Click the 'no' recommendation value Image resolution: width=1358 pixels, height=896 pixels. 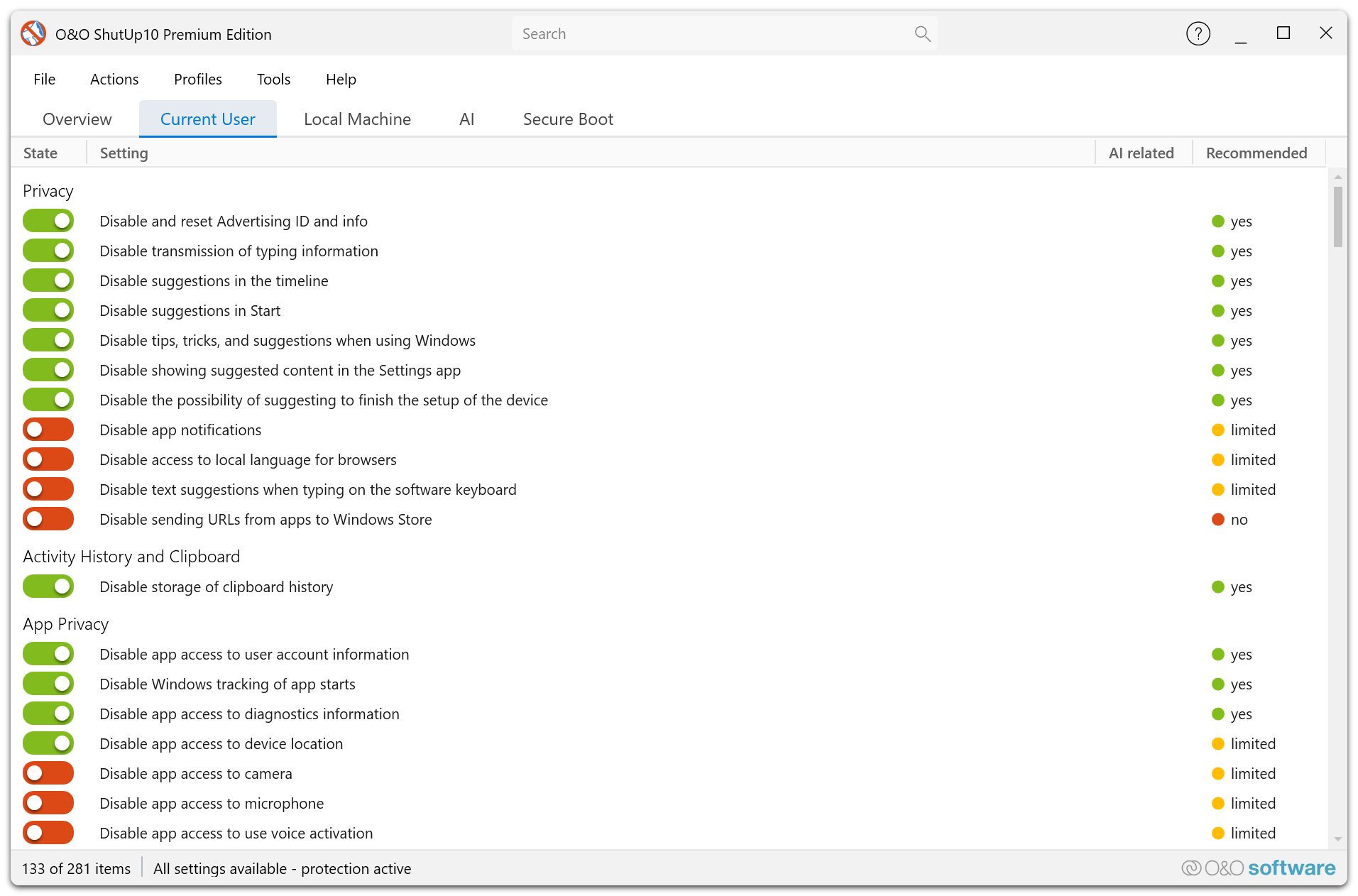coord(1239,519)
